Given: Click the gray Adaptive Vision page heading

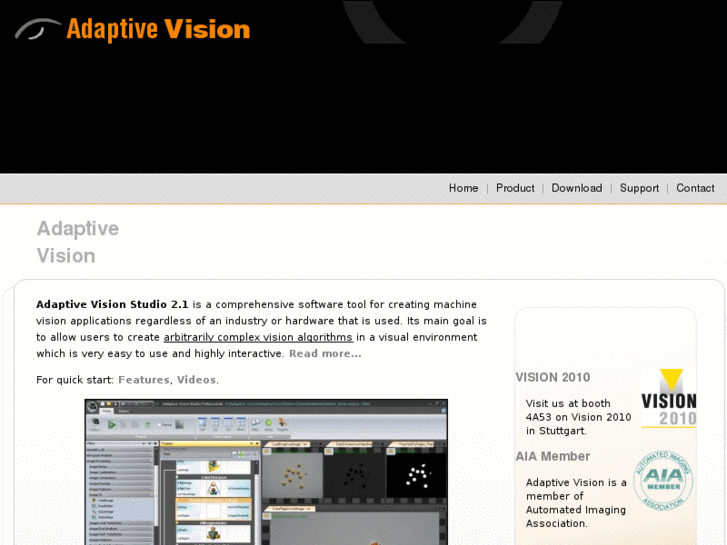Looking at the screenshot, I should coord(78,242).
